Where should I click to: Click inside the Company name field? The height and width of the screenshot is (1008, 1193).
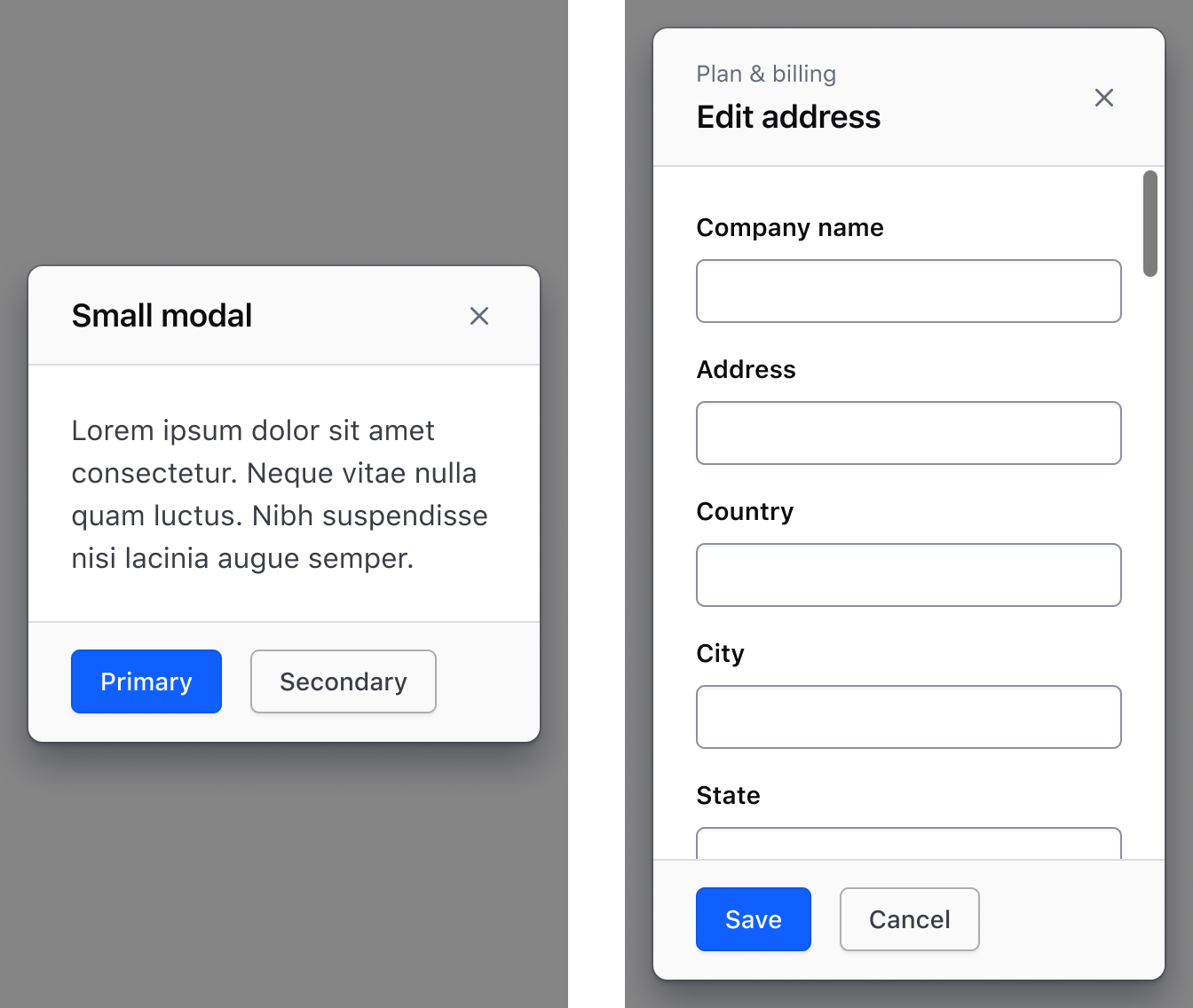click(x=909, y=291)
